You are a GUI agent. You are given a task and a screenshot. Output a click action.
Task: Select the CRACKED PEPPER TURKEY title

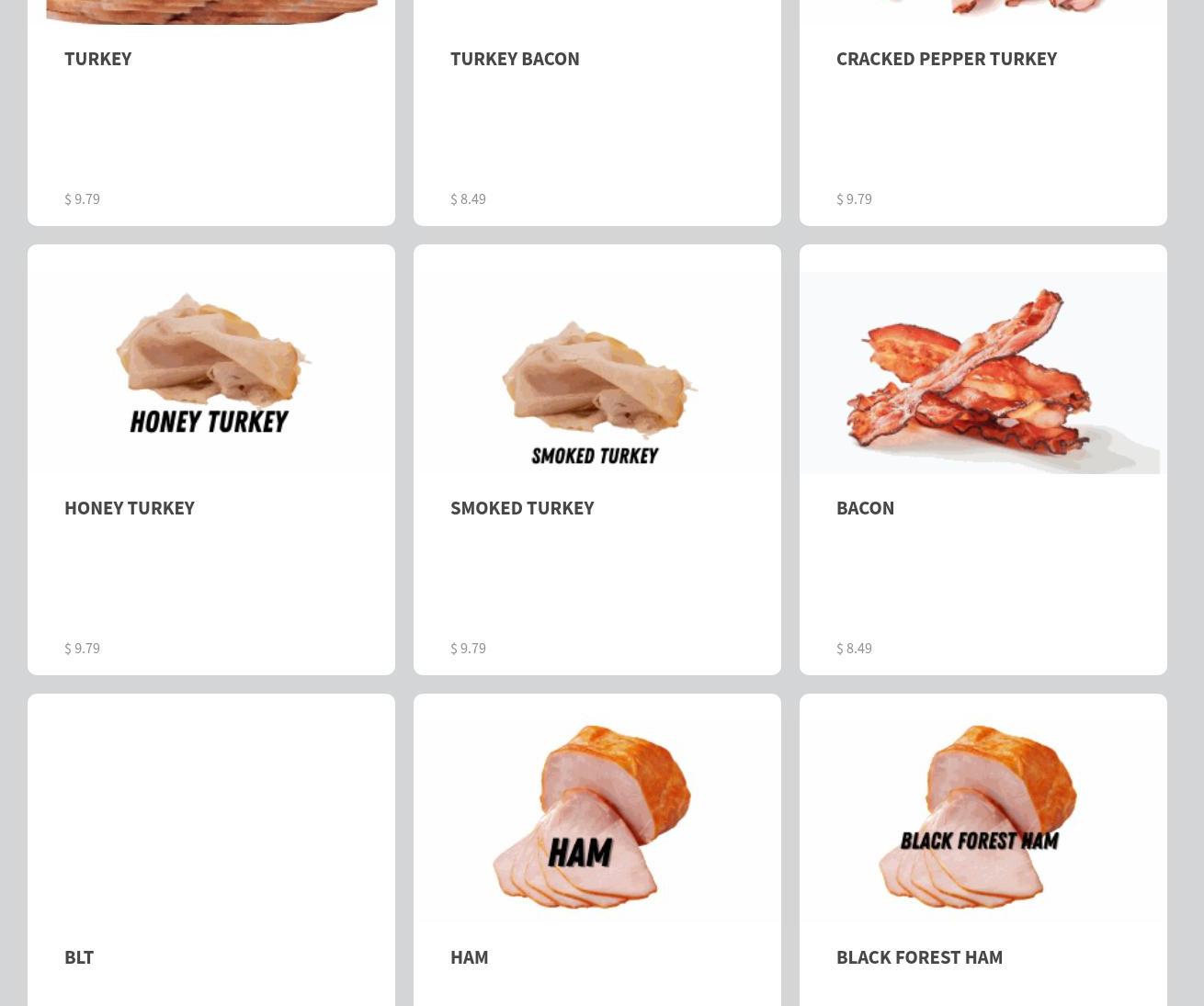click(x=947, y=58)
